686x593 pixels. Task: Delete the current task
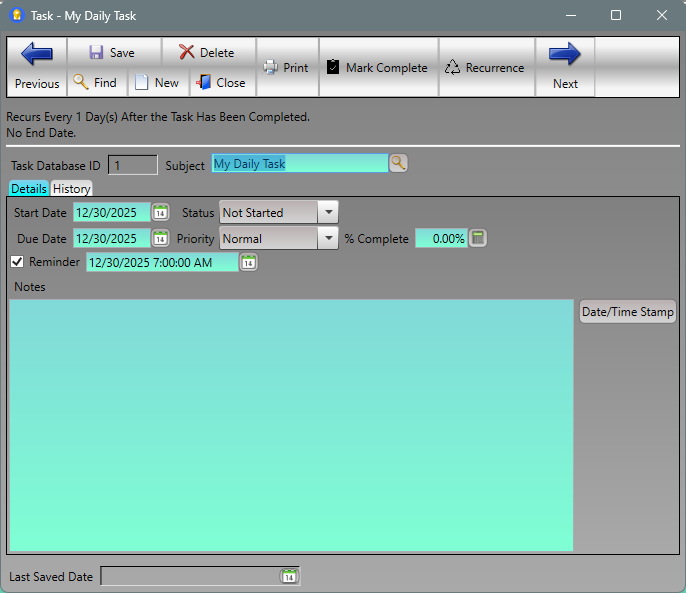[x=206, y=53]
